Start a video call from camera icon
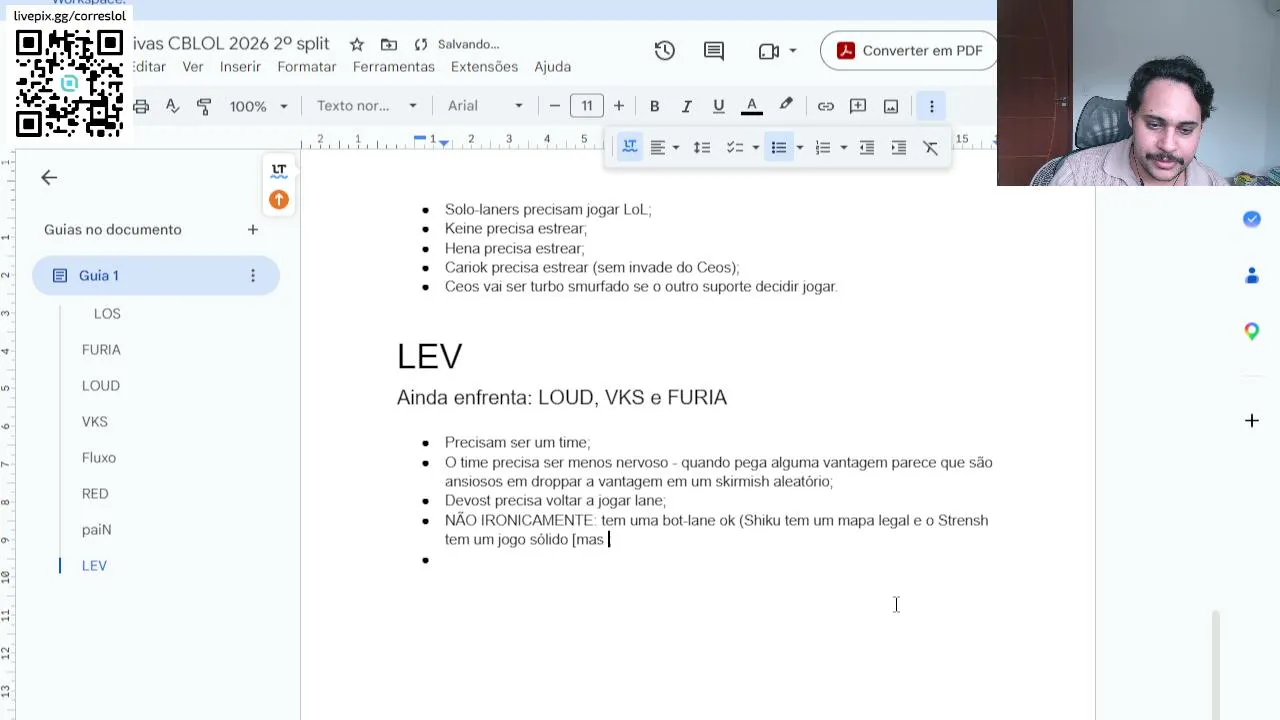The height and width of the screenshot is (720, 1280). [768, 51]
